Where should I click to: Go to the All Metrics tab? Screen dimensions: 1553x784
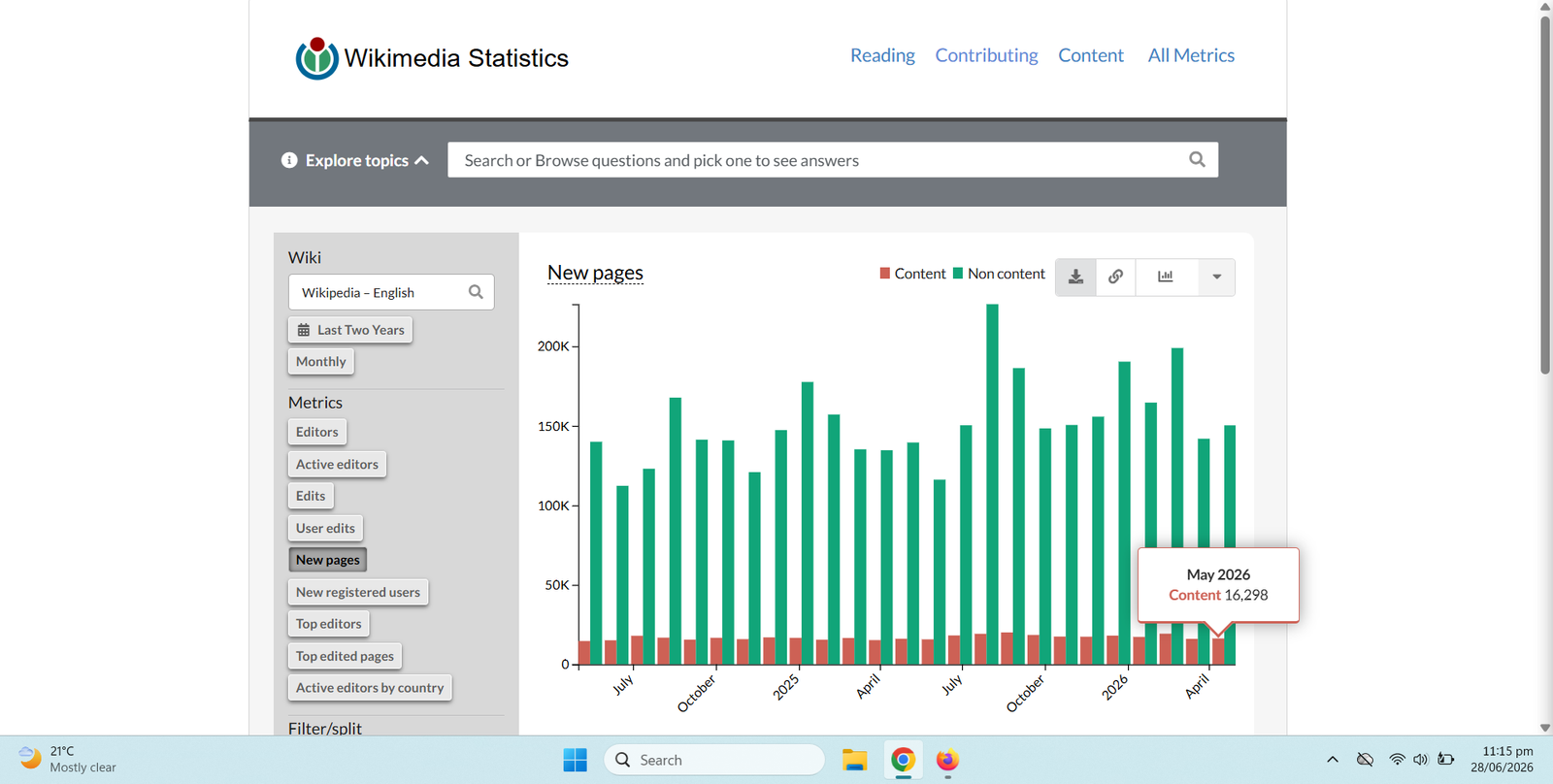coord(1191,55)
